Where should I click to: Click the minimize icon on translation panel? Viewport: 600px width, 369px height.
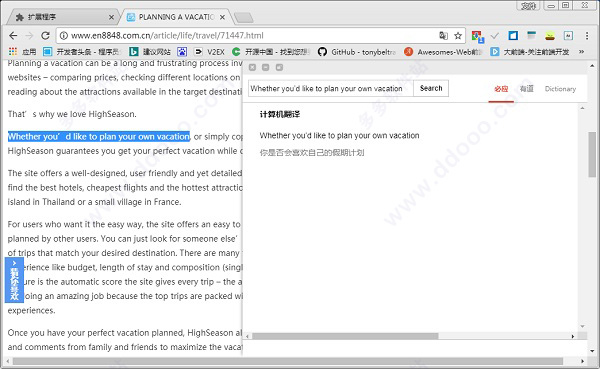(266, 67)
